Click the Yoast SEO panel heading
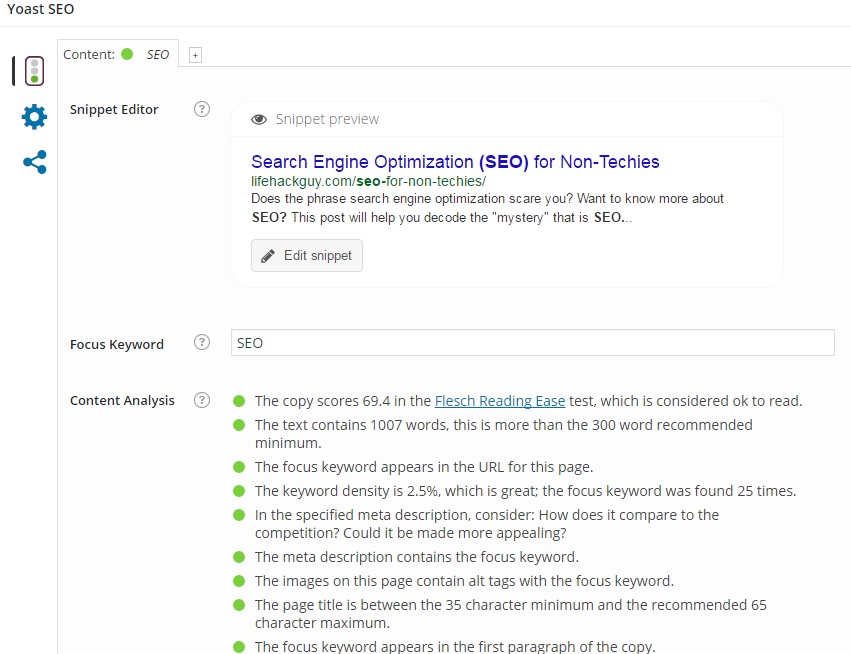 pos(41,9)
